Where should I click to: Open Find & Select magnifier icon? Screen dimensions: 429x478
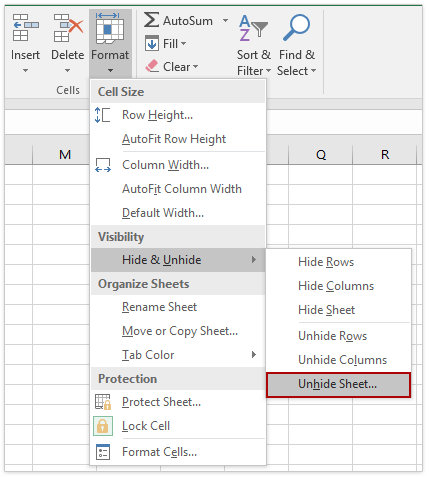tap(297, 28)
